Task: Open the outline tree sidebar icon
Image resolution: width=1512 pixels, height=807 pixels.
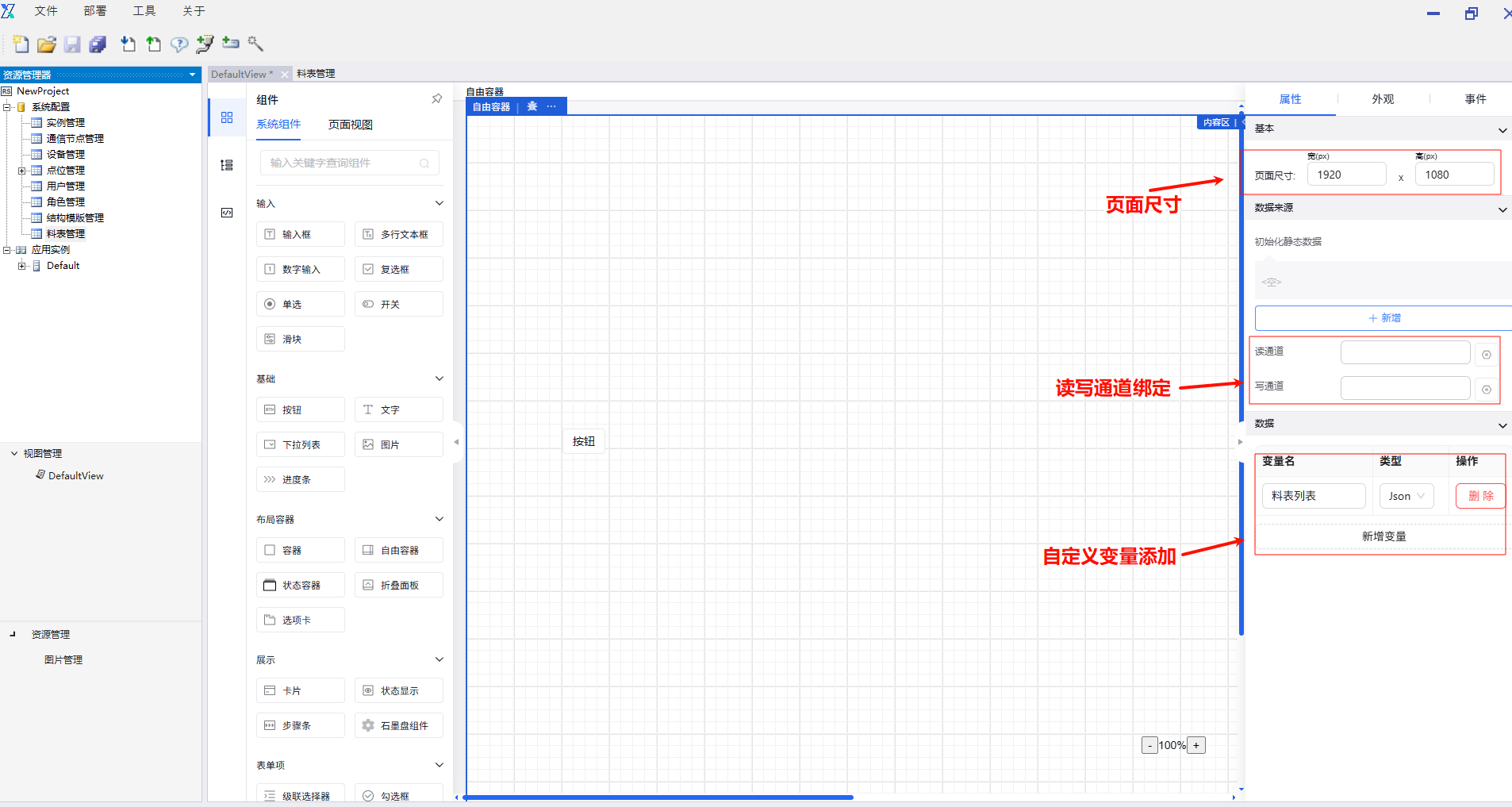Action: [x=227, y=165]
